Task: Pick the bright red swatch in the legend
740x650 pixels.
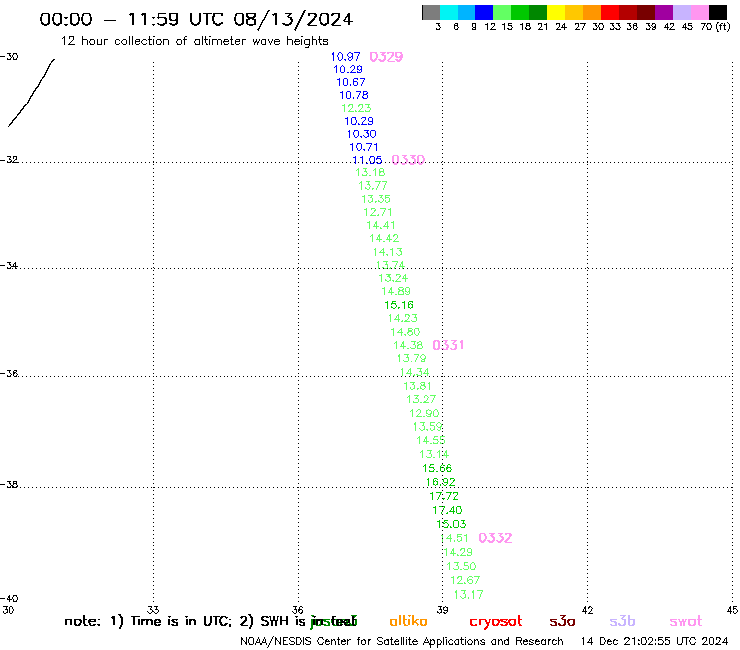Action: tap(610, 12)
